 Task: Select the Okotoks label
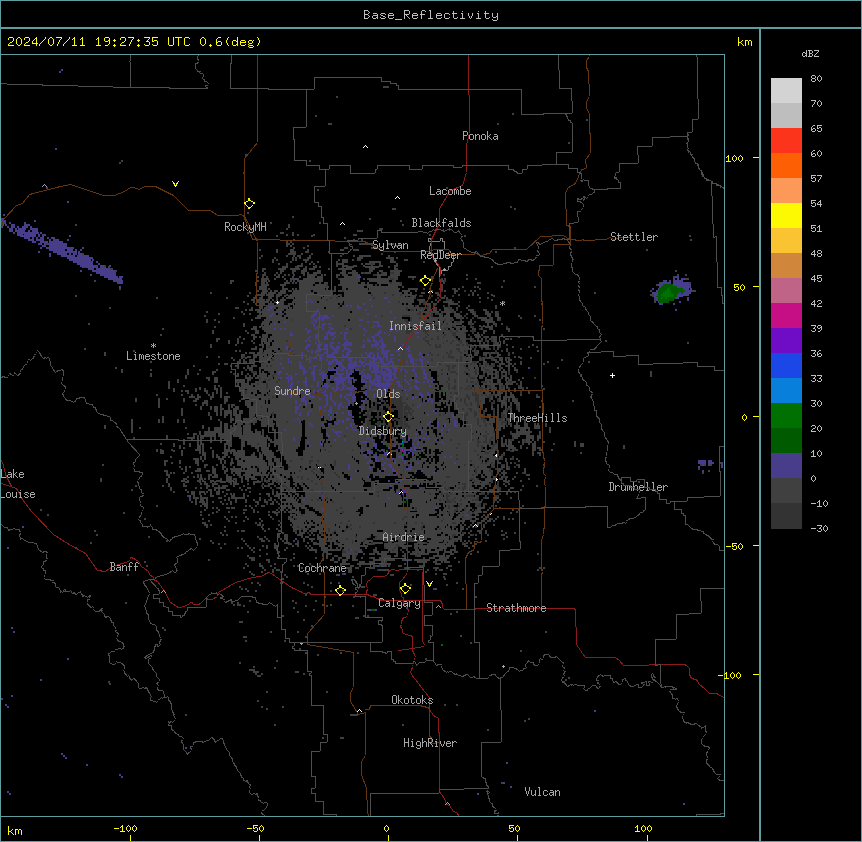(x=412, y=700)
